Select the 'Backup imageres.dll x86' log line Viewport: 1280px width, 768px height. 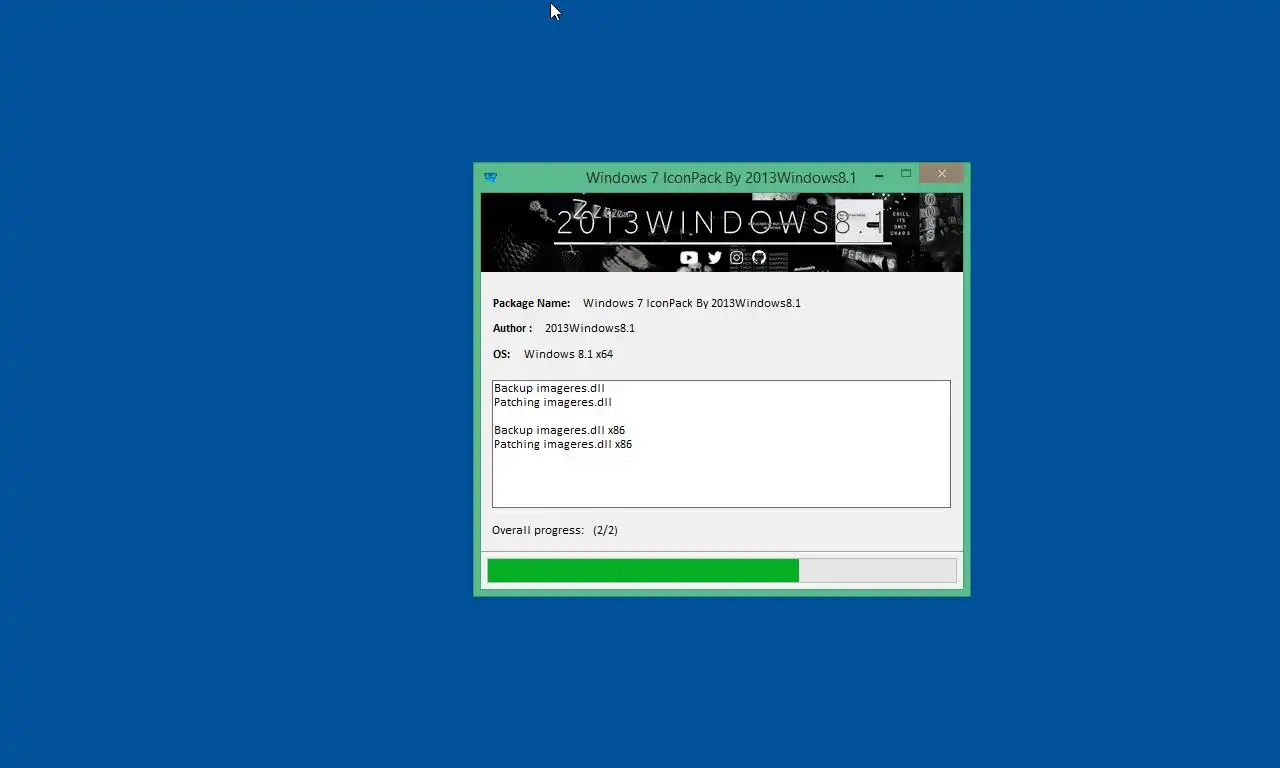click(559, 430)
